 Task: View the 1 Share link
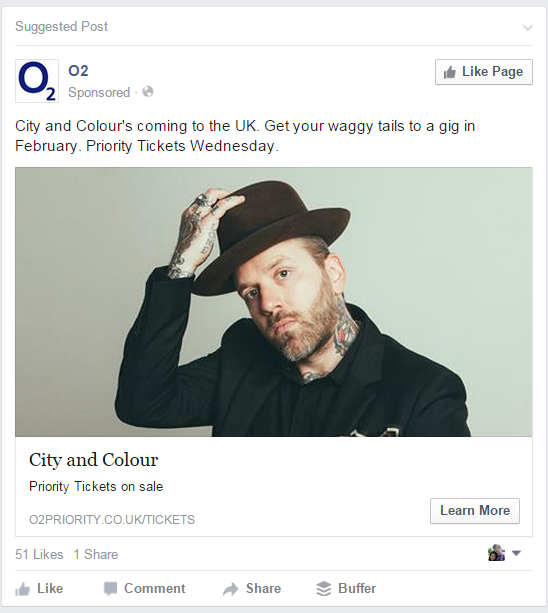pos(96,554)
